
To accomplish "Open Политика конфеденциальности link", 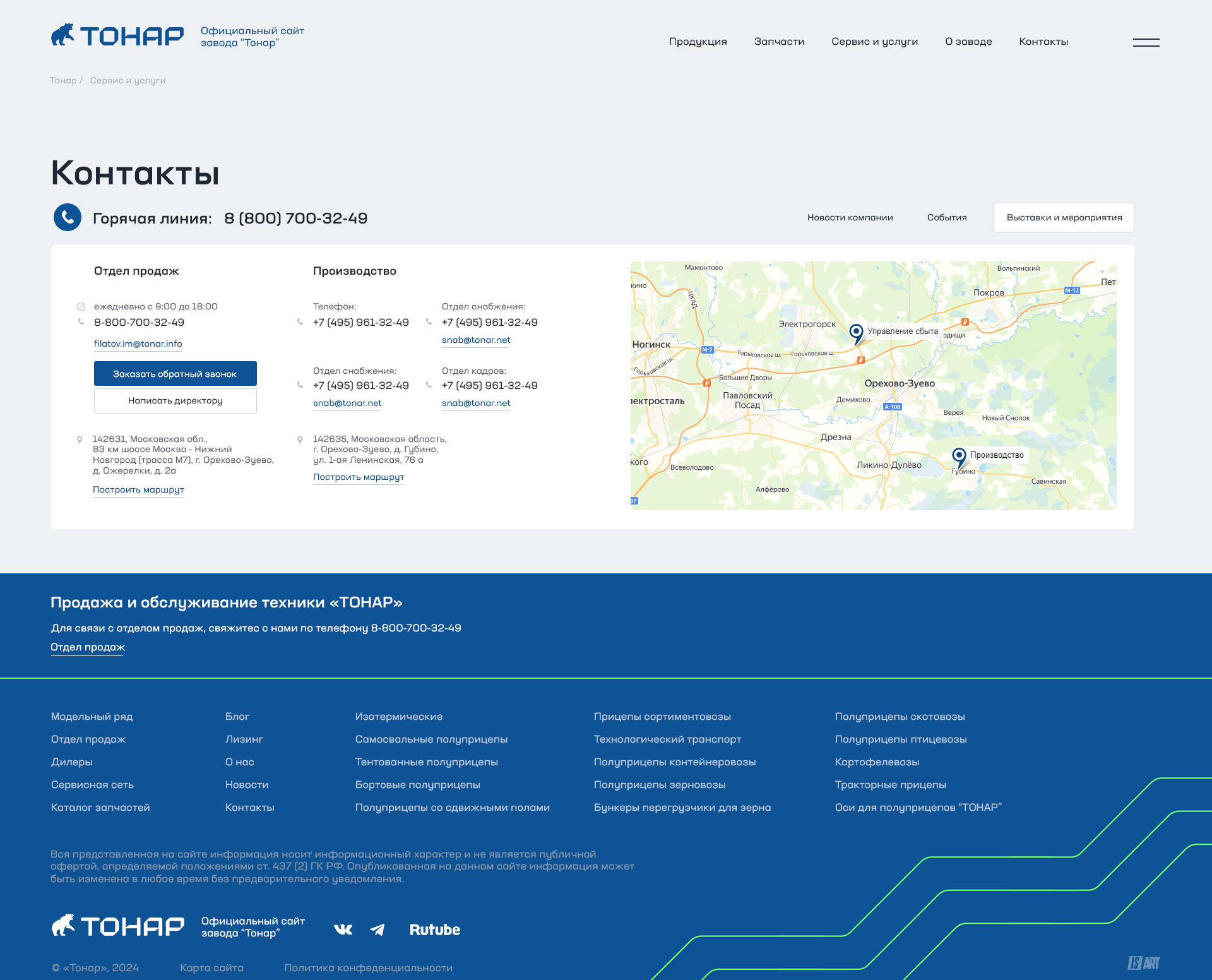I will (369, 968).
